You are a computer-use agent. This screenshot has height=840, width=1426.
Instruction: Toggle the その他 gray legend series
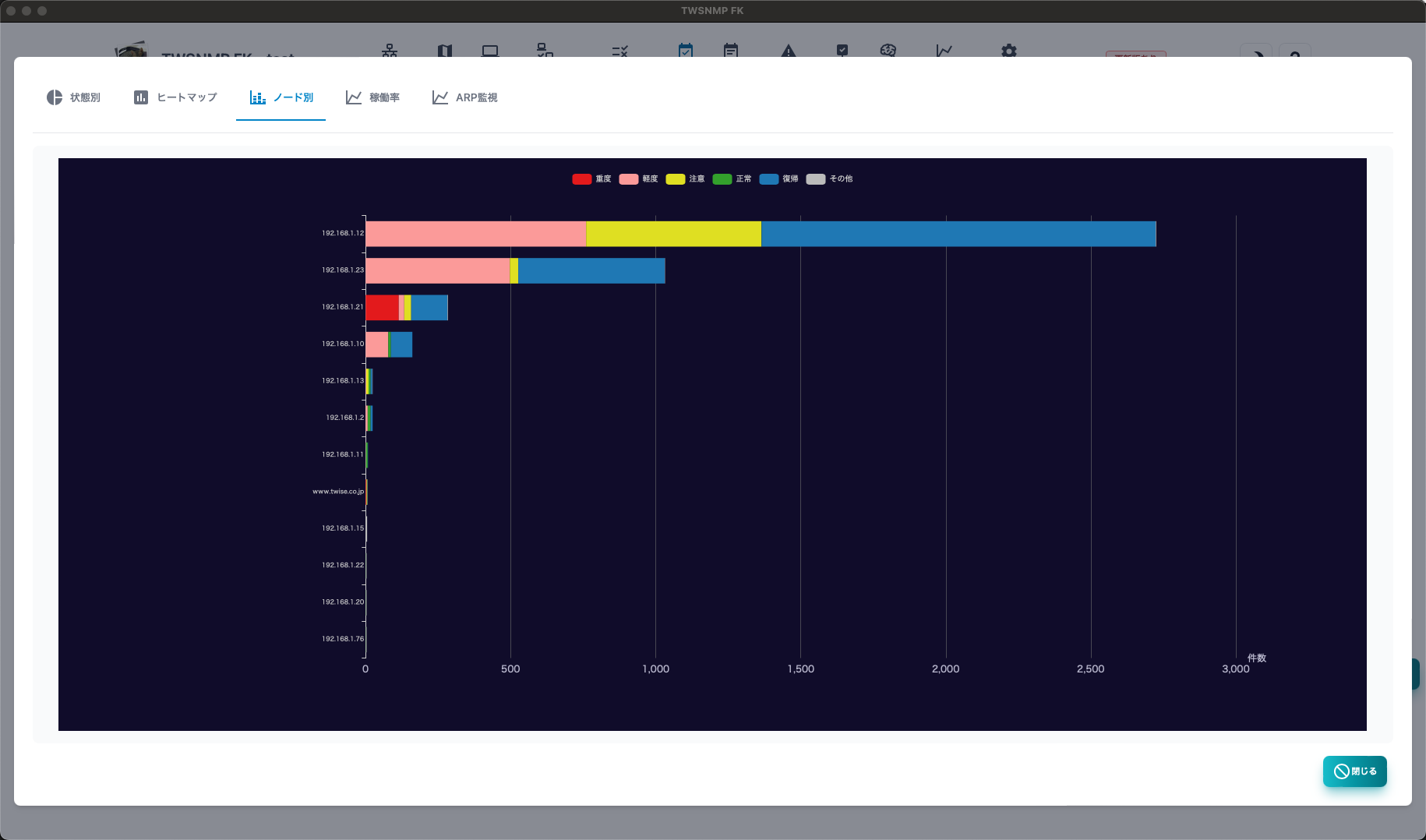point(829,179)
